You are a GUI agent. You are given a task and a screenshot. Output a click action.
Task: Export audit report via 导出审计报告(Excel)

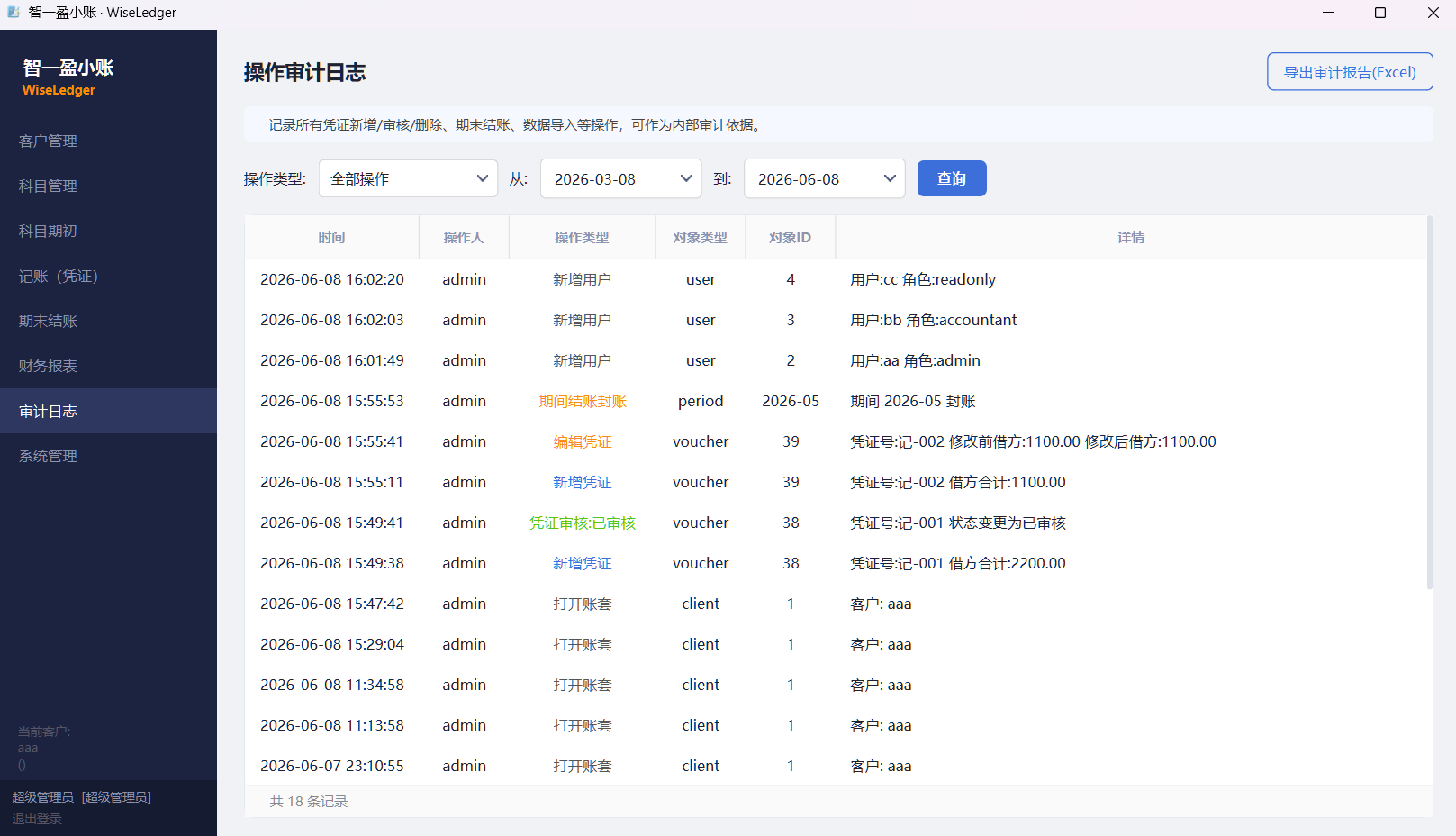(1350, 72)
